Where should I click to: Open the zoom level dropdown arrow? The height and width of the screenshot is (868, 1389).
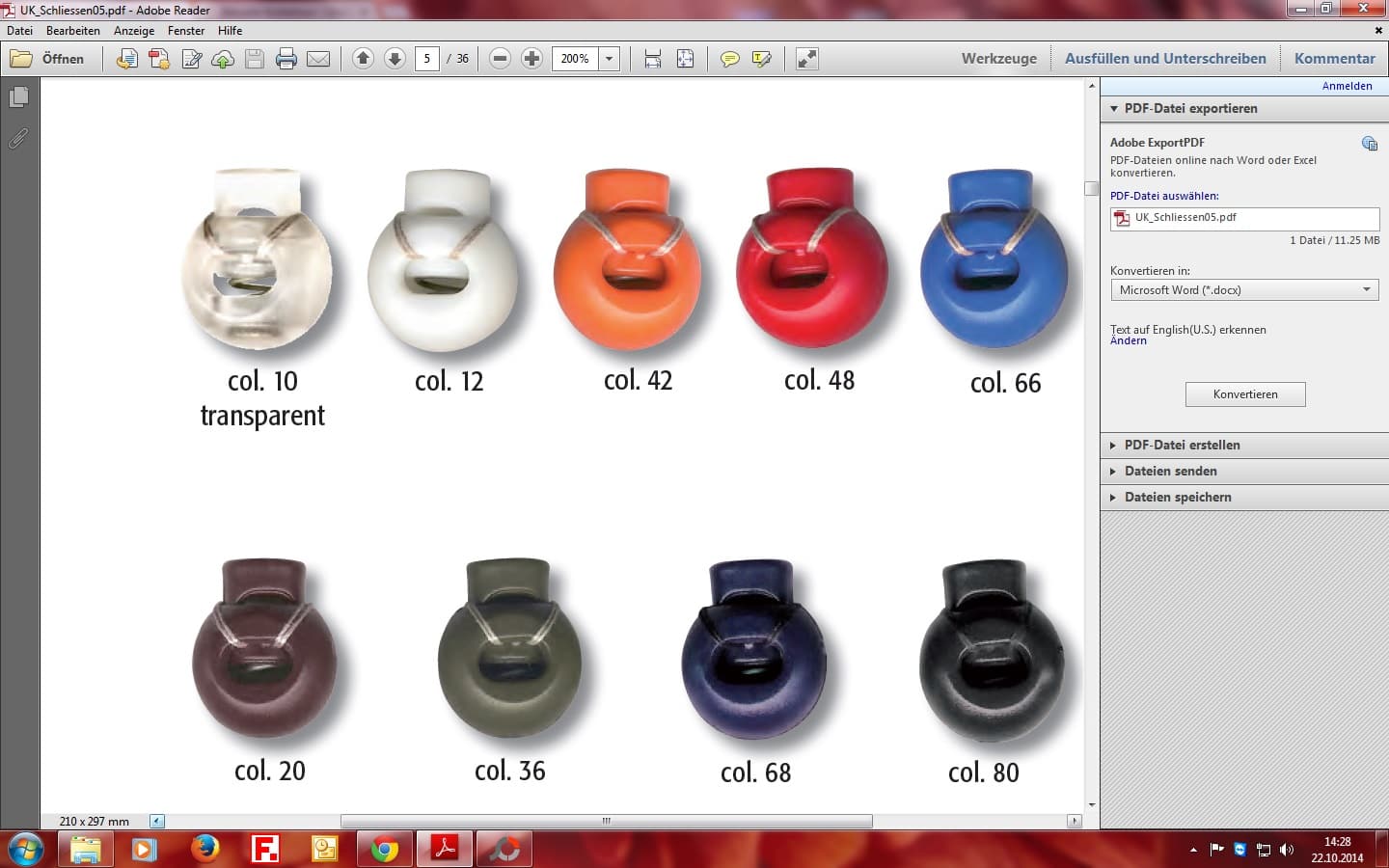pyautogui.click(x=610, y=59)
